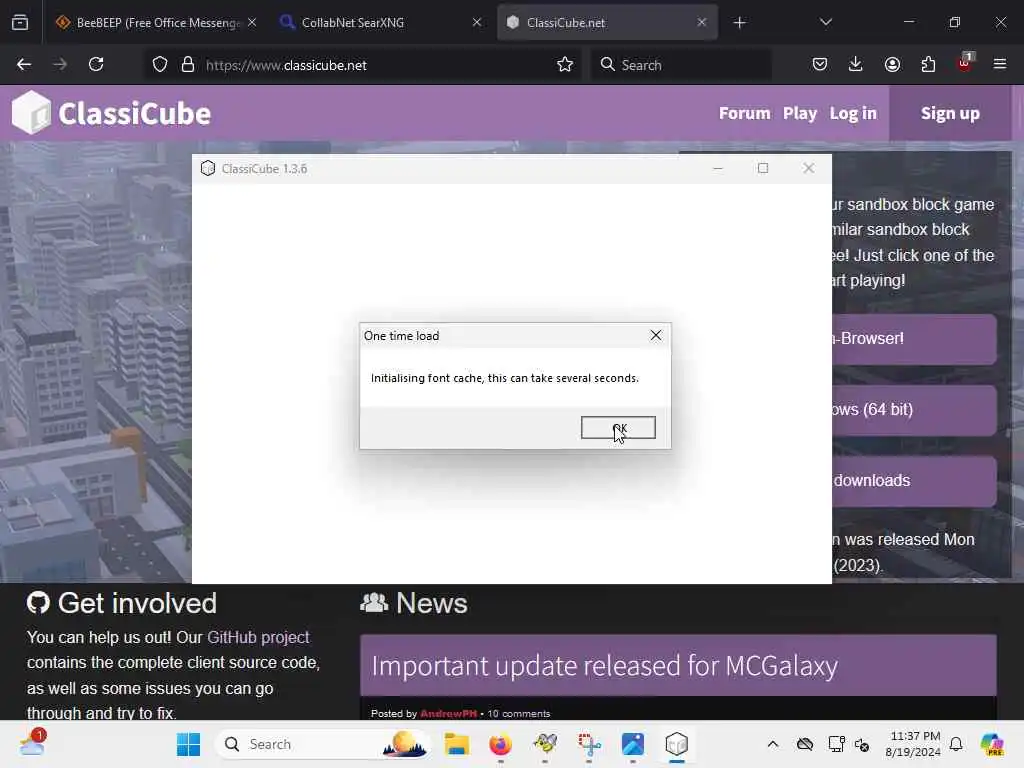
Task: Open the Windows Start menu
Action: coord(189,744)
